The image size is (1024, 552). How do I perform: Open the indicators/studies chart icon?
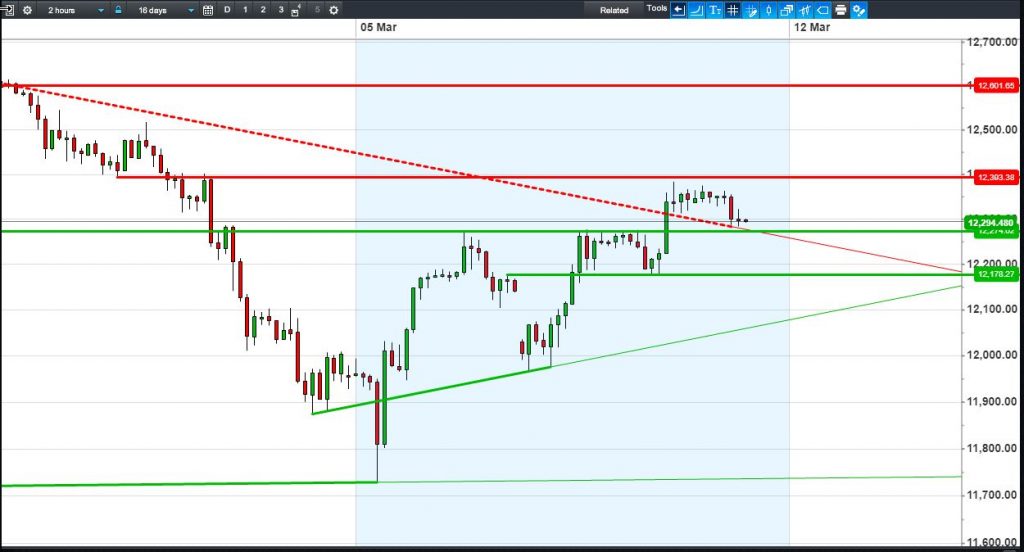(805, 10)
